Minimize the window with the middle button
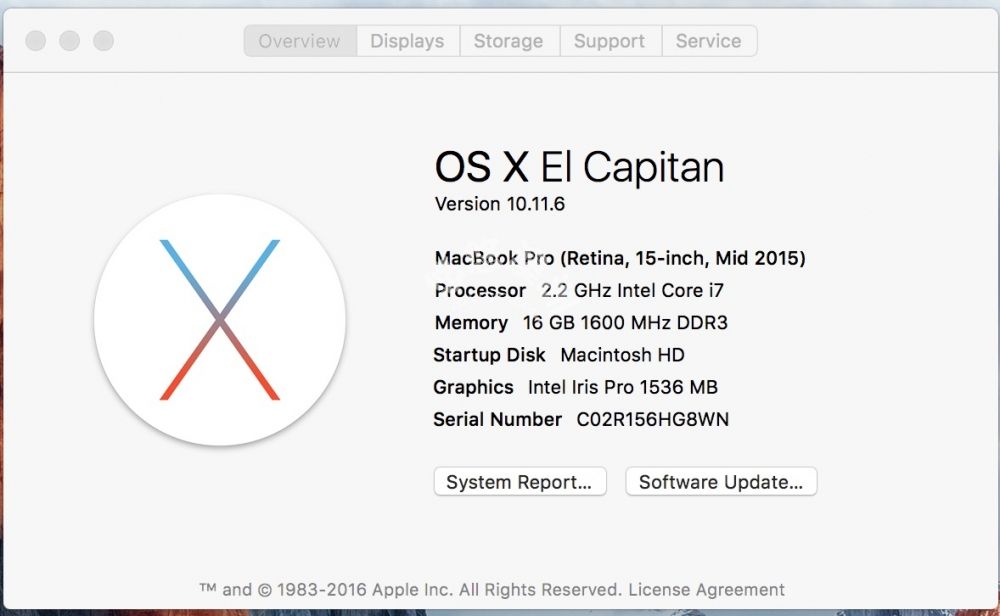1000x616 pixels. 69,41
